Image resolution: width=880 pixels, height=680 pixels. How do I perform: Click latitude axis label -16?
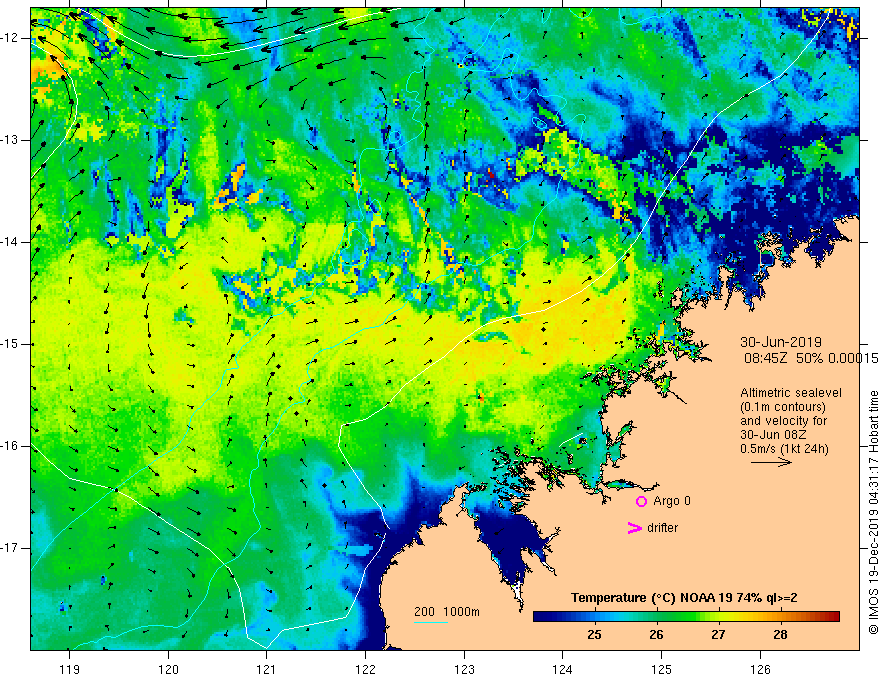click(x=10, y=446)
